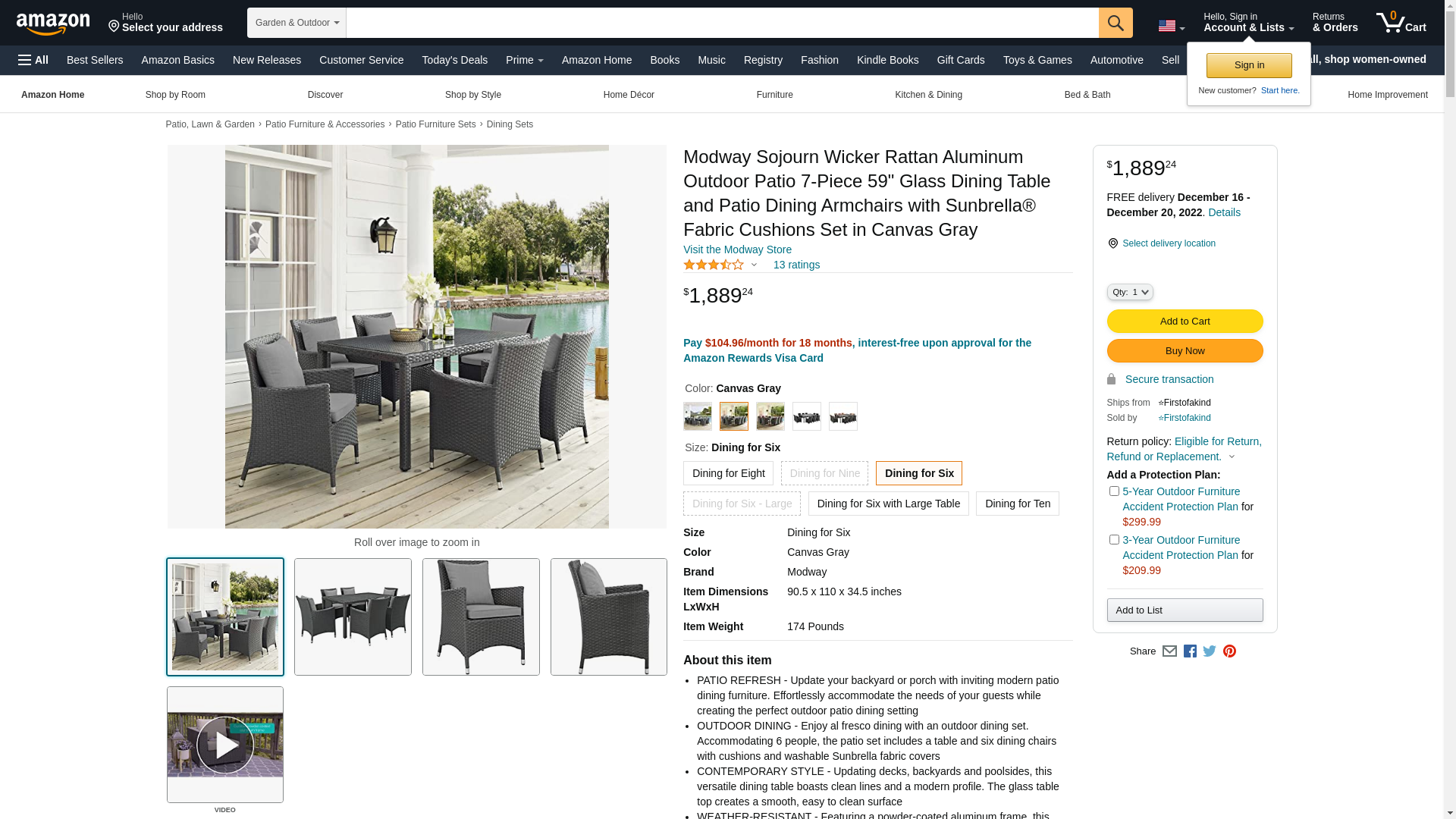The image size is (1456, 819).
Task: Select the first color swatch option
Action: tap(698, 416)
